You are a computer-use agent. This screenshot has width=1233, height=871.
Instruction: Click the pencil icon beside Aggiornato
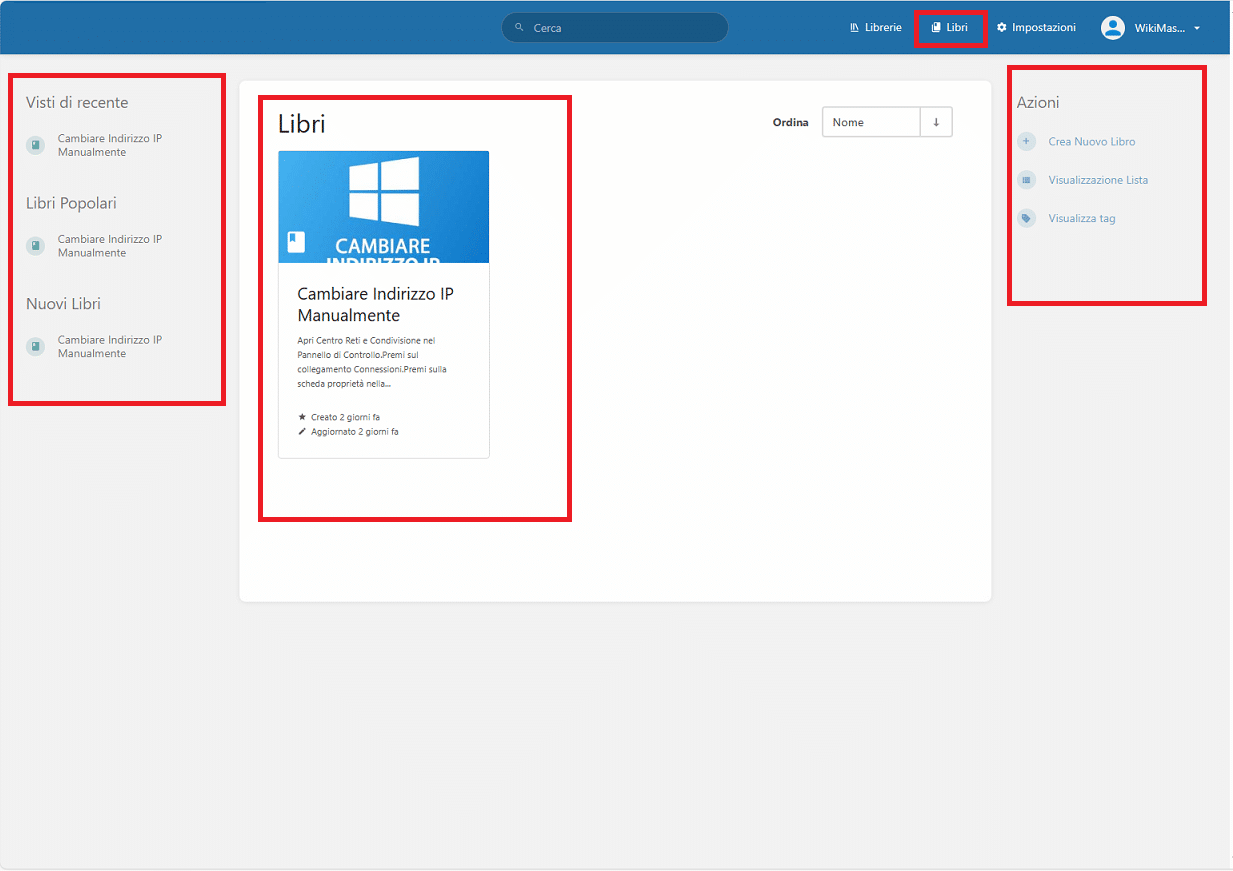click(x=302, y=431)
